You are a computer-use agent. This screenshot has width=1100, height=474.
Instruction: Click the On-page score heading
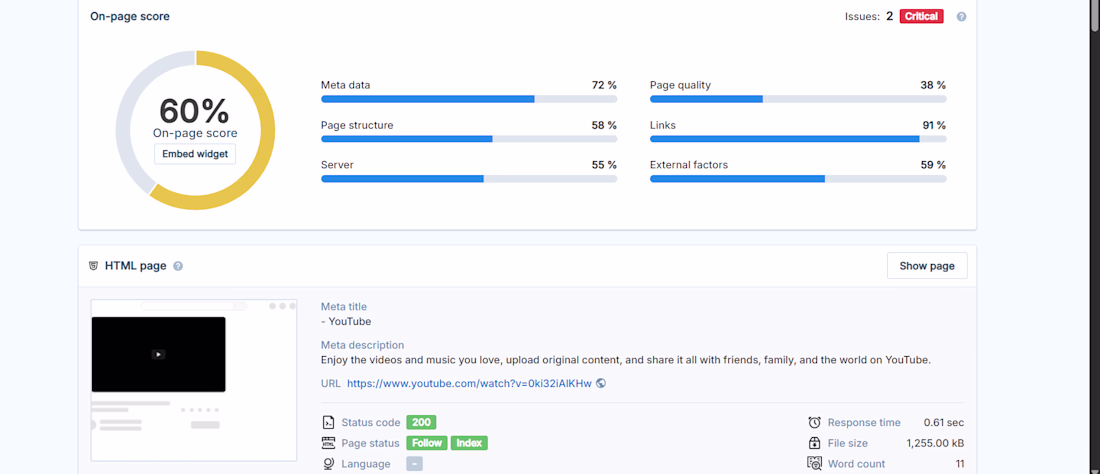[130, 16]
